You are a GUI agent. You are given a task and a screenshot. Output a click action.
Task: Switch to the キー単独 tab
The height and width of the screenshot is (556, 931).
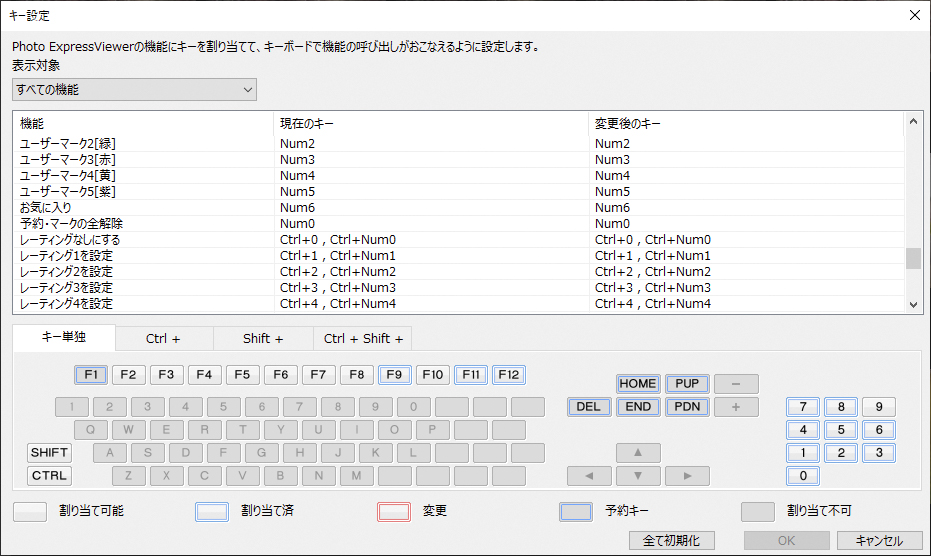(64, 337)
